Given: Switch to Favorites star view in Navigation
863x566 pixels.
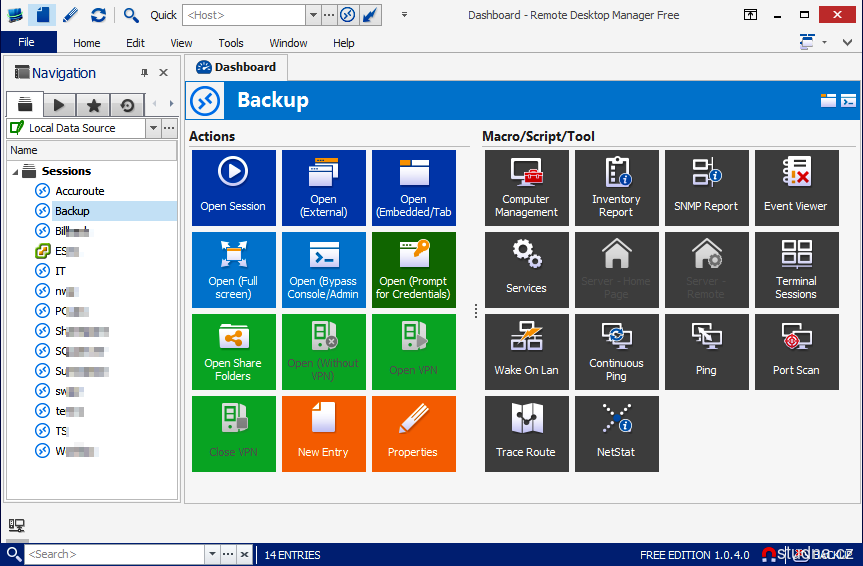Looking at the screenshot, I should (x=93, y=105).
